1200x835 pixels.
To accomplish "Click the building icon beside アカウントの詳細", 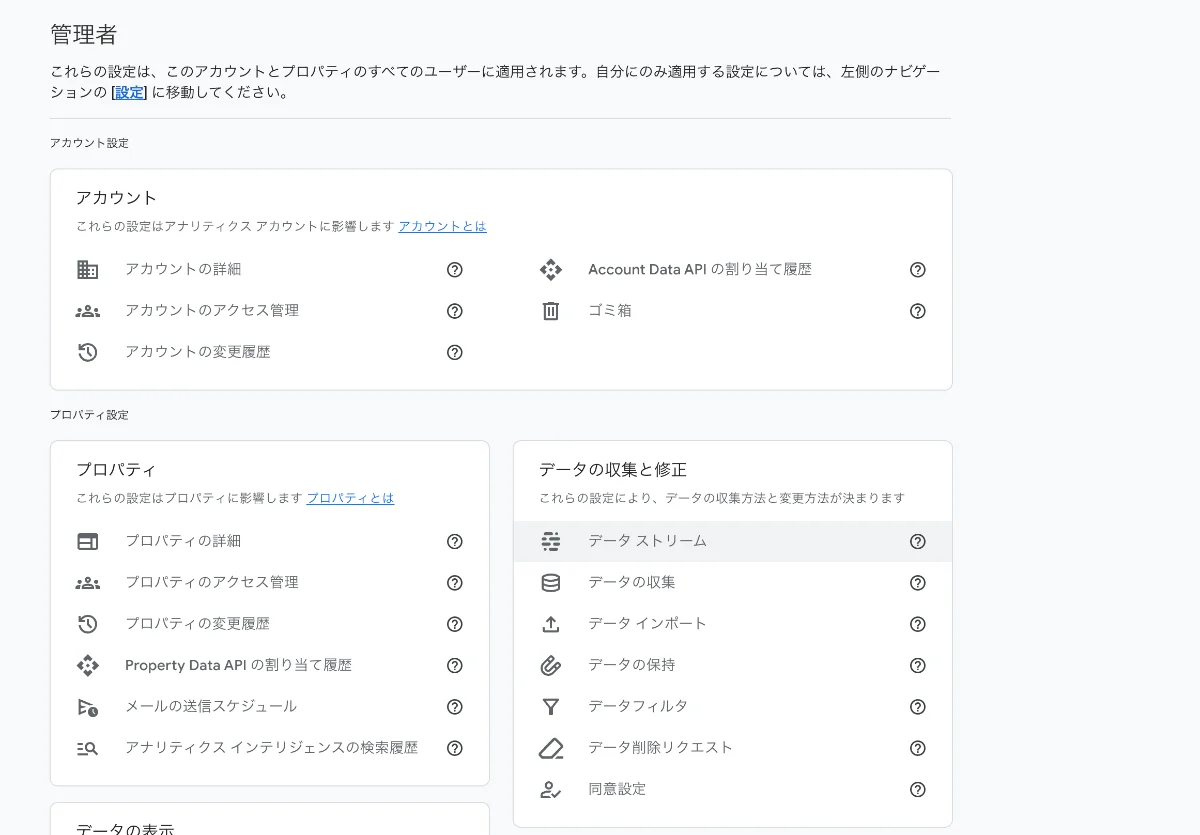I will (x=88, y=270).
